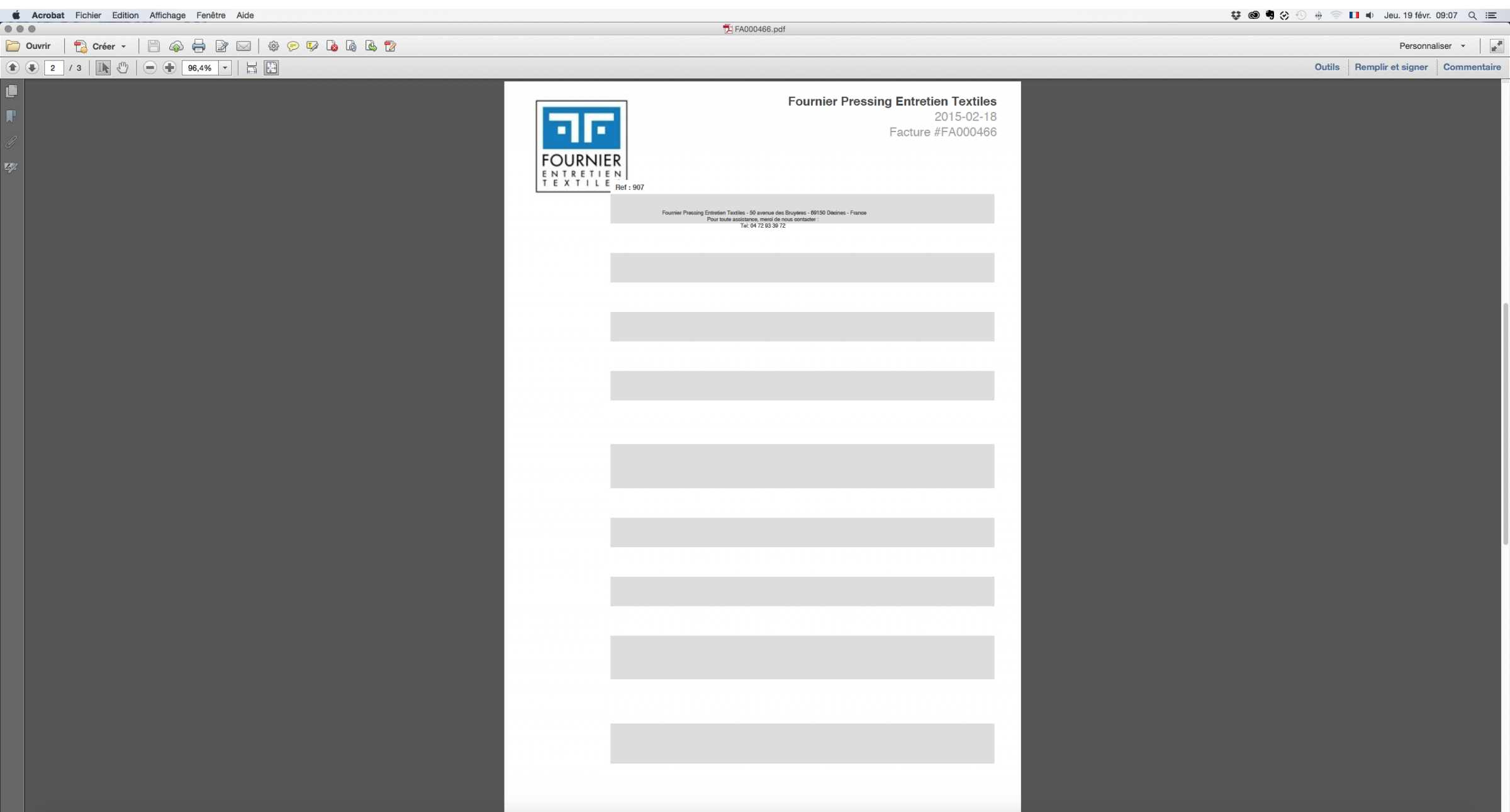Open the Personnaliser dropdown
This screenshot has height=812, width=1510.
(x=1432, y=46)
